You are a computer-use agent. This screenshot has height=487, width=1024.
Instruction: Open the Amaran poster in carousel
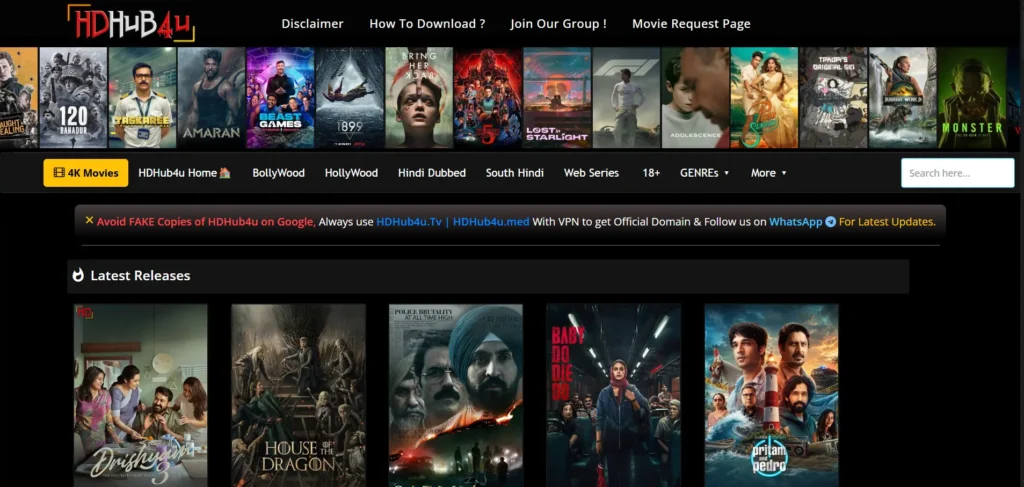(x=212, y=97)
